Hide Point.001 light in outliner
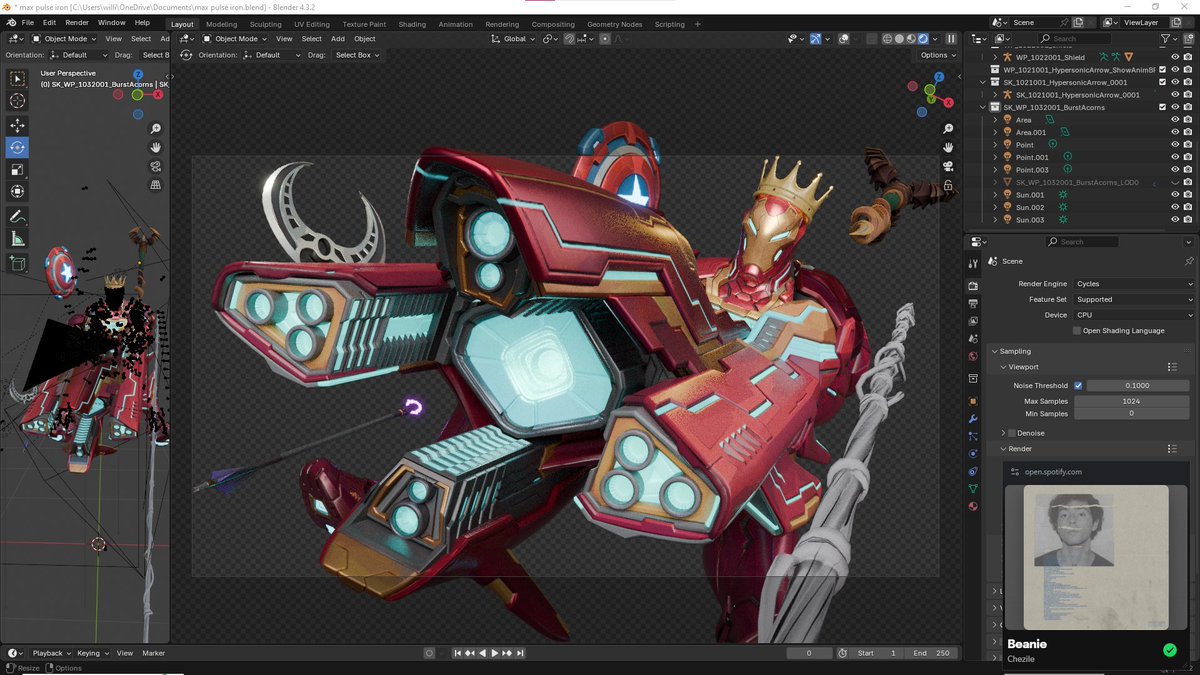This screenshot has width=1200, height=675. tap(1175, 157)
